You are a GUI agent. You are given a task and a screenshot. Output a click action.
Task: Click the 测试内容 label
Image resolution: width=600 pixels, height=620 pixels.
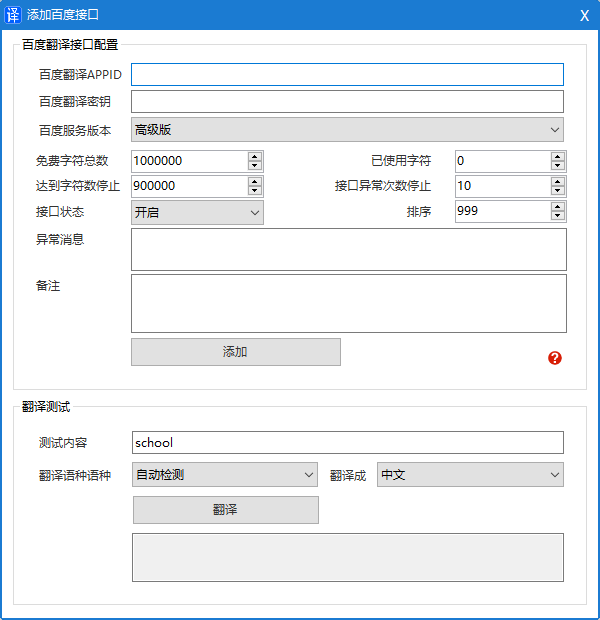[63, 442]
